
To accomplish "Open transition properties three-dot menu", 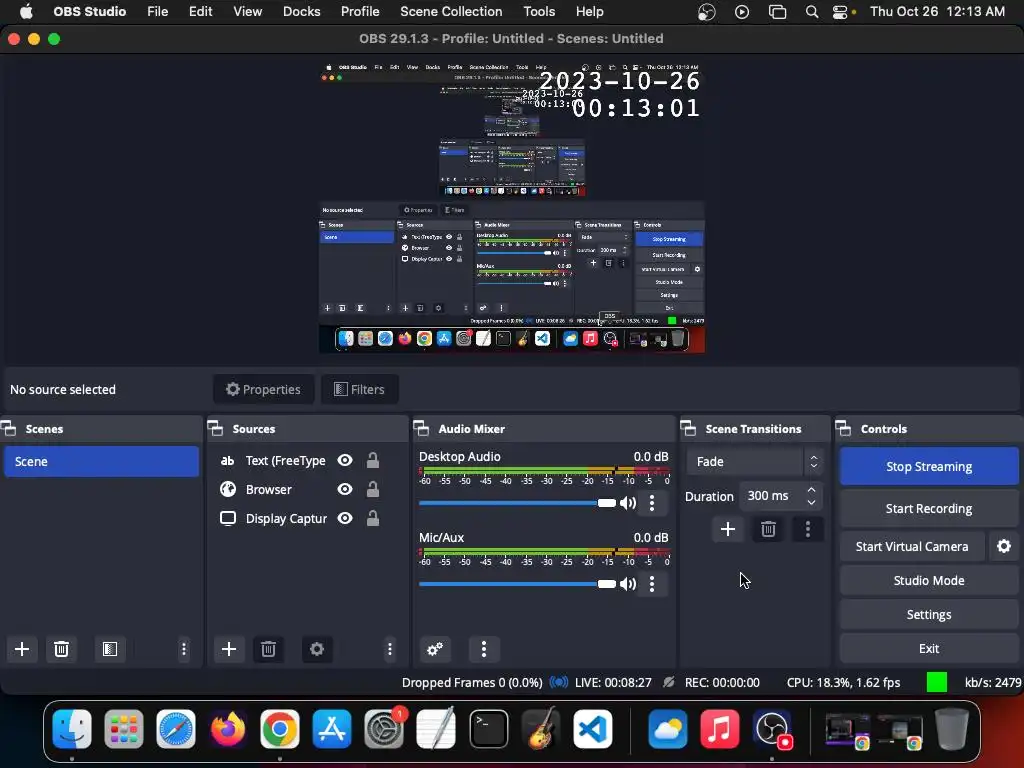I will [x=808, y=529].
